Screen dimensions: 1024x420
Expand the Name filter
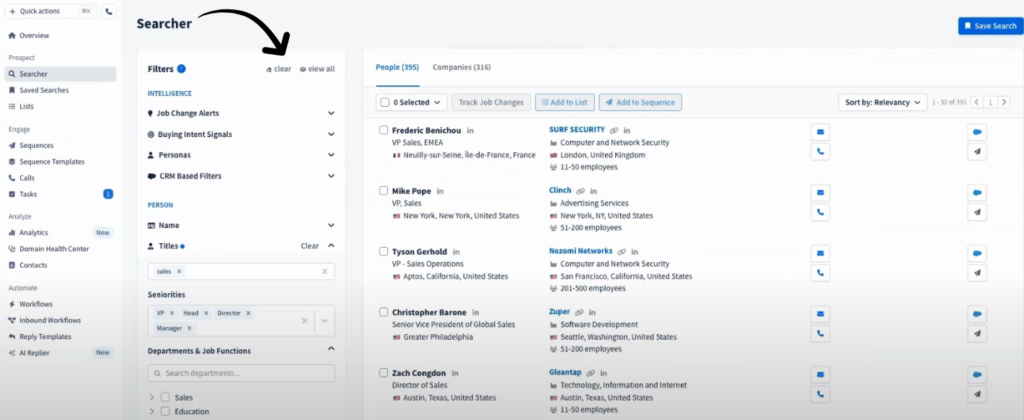[x=331, y=225]
